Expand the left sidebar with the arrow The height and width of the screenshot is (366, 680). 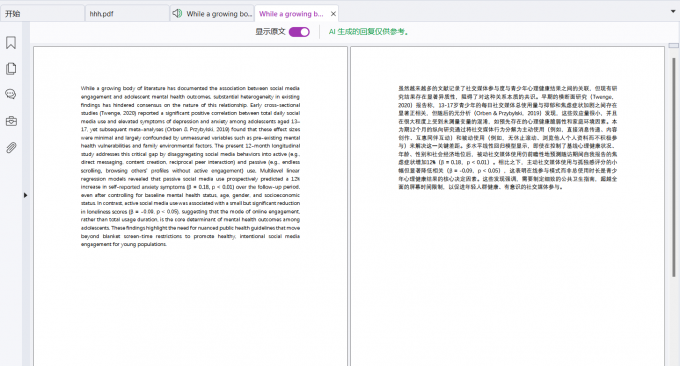[x=25, y=195]
